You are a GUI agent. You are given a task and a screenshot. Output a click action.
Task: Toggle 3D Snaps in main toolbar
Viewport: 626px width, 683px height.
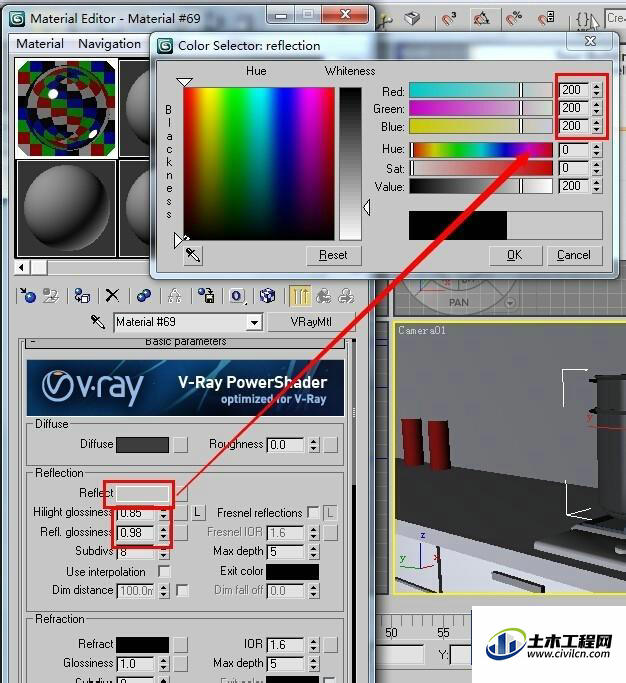click(x=449, y=19)
